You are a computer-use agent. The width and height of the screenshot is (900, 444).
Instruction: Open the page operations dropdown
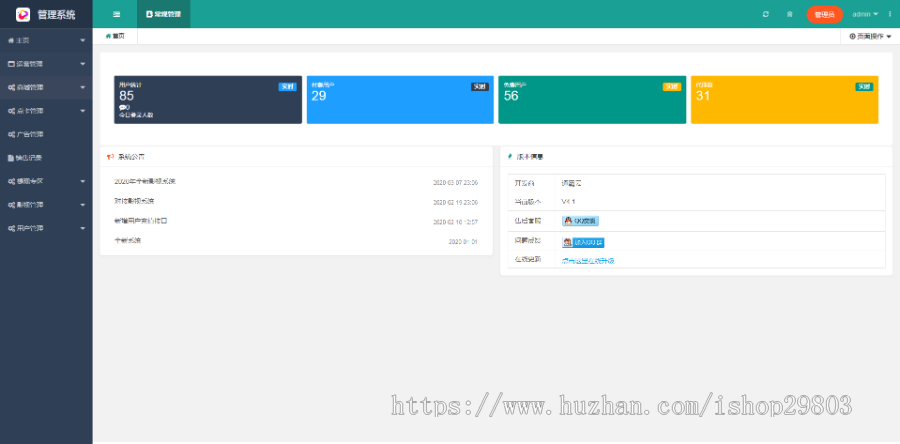click(869, 36)
